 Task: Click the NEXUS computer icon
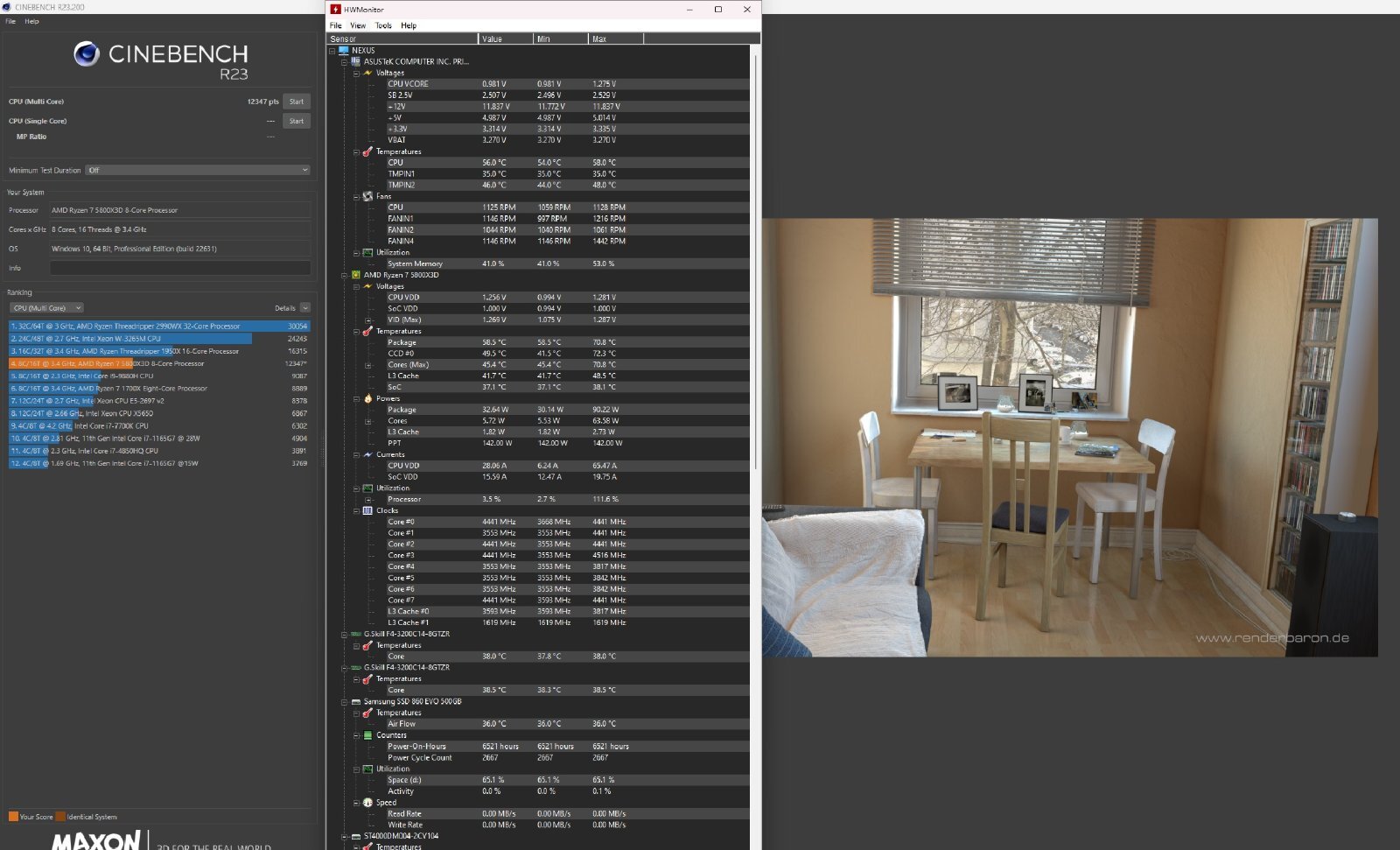pos(344,50)
